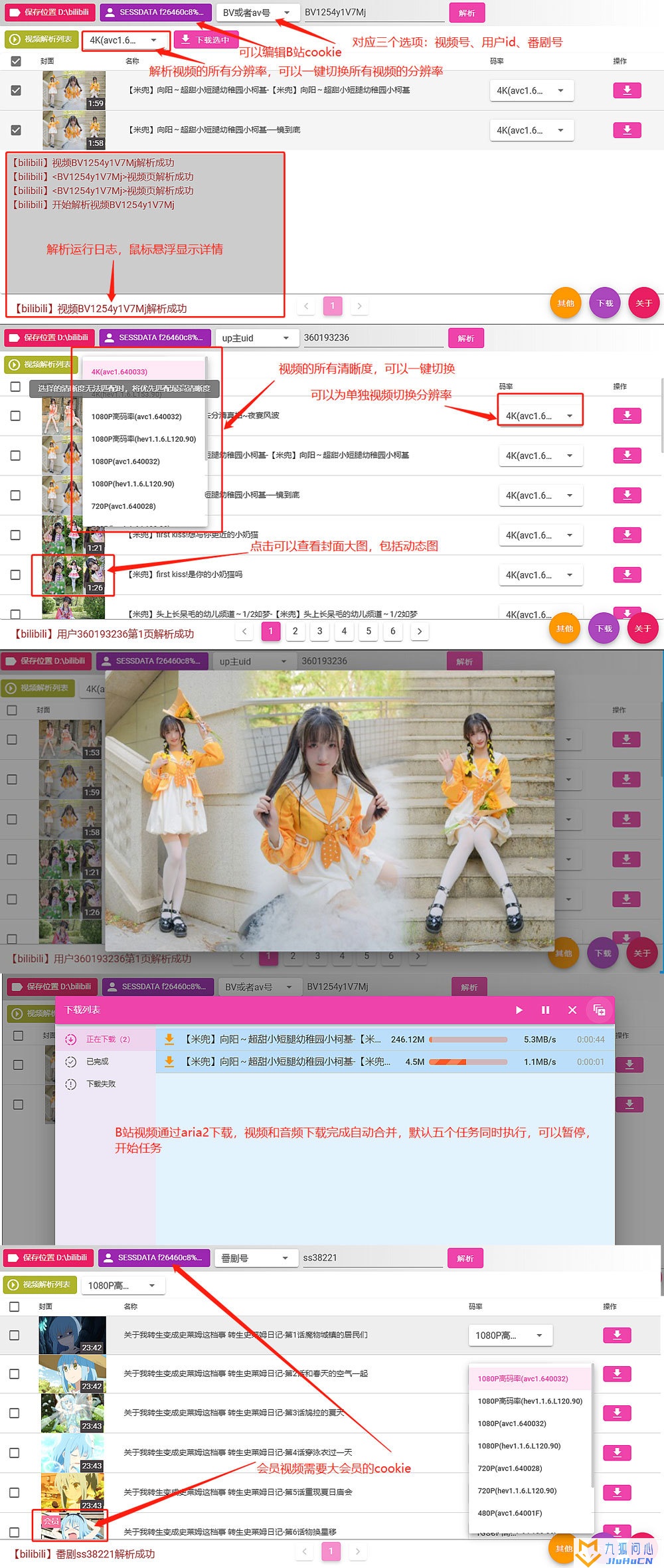664x1568 pixels.
Task: Open quality dropdown in checked 1:58 thumbnail row
Action: click(x=531, y=131)
